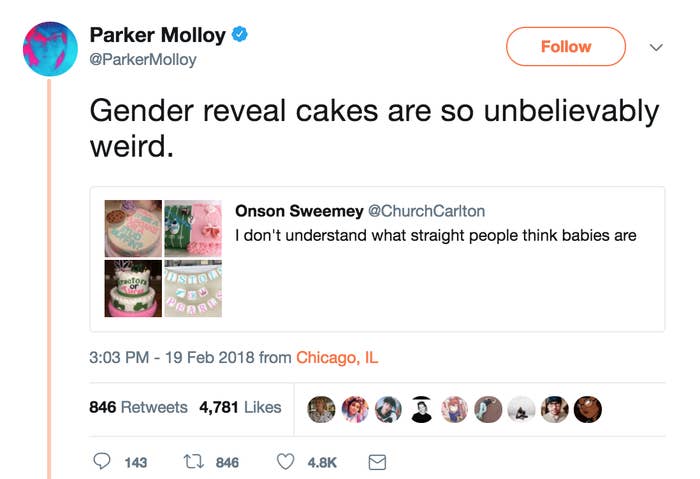The height and width of the screenshot is (479, 700).
Task: Follow Parker Molloy
Action: (566, 46)
